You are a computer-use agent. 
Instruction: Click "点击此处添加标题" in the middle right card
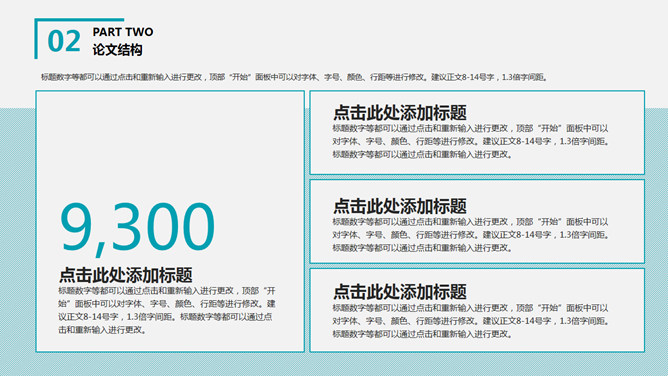point(400,206)
